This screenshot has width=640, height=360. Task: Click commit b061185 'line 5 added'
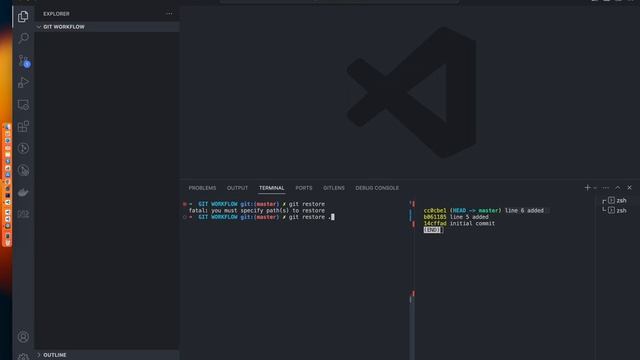[456, 217]
